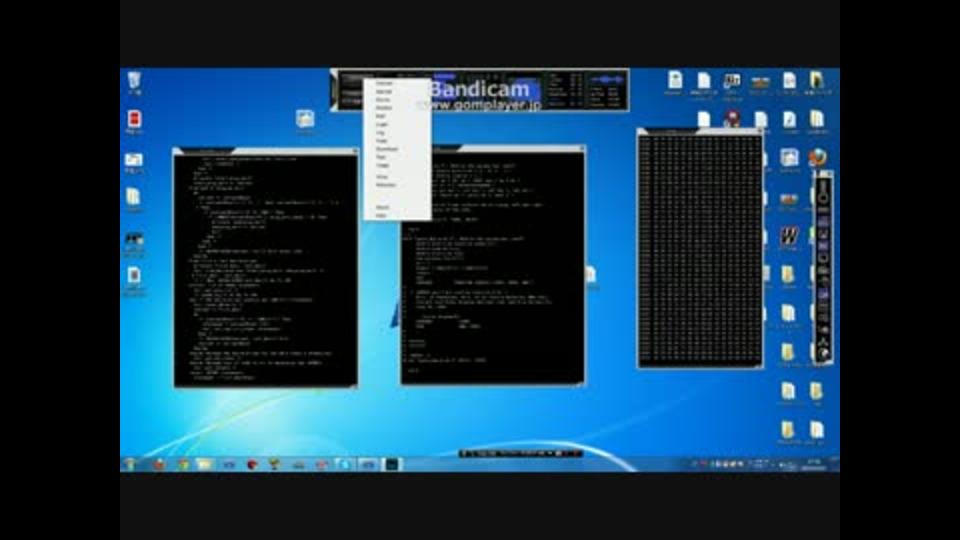The width and height of the screenshot is (960, 540).
Task: Launch the Firefox shortcut on the desktop
Action: pos(817,157)
